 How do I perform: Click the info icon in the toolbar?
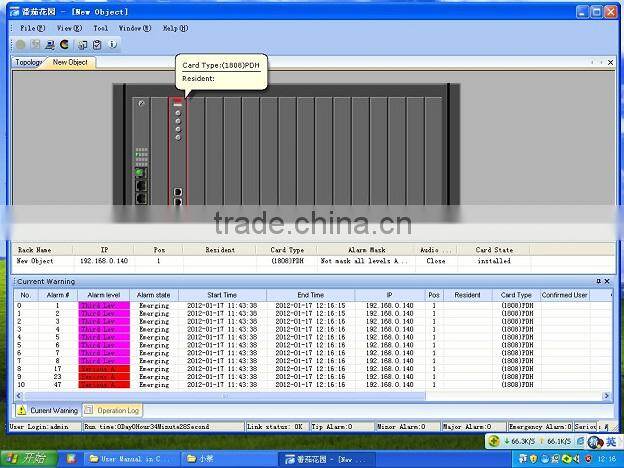111,44
